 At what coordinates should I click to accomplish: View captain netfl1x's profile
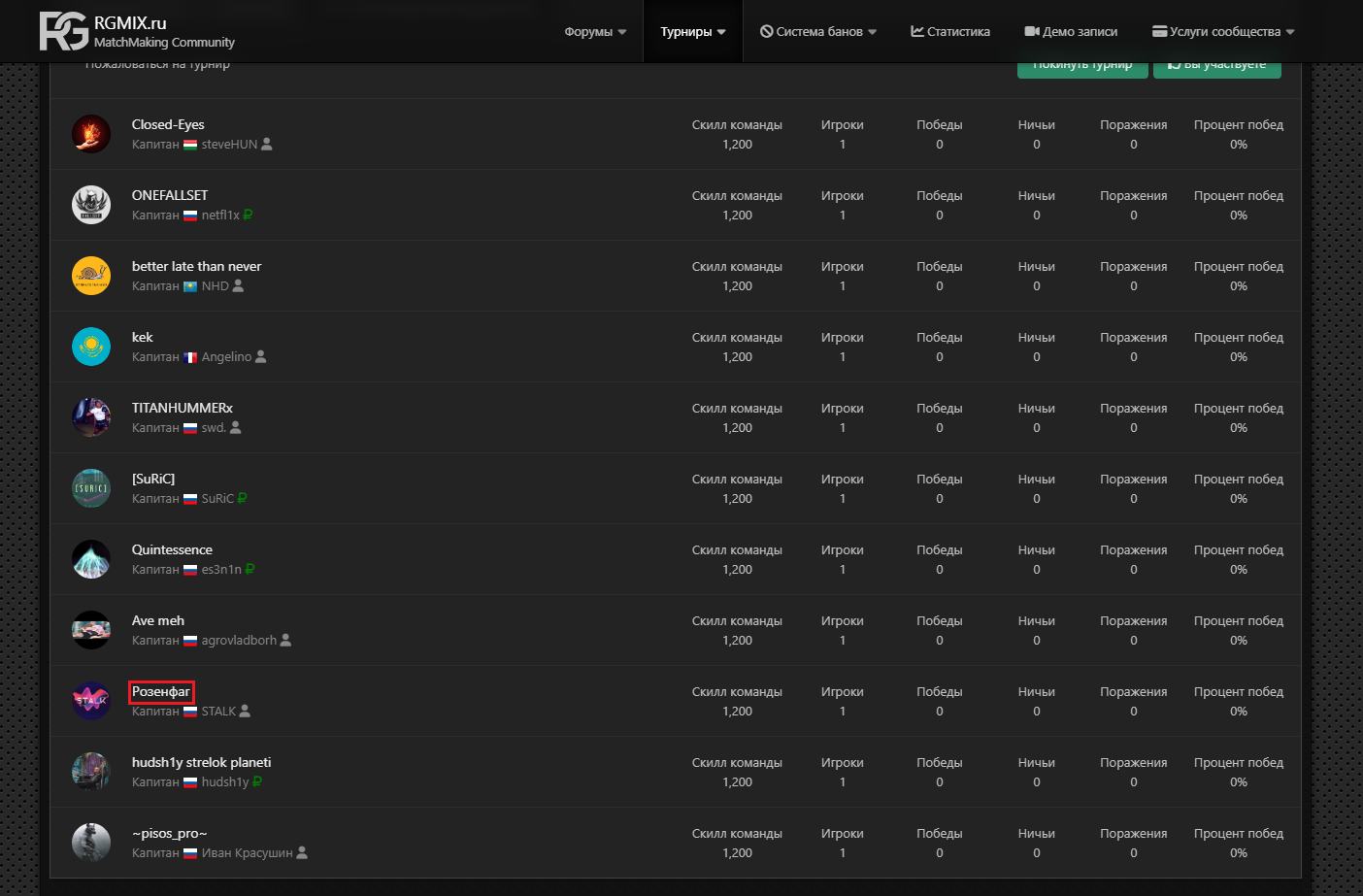point(220,216)
